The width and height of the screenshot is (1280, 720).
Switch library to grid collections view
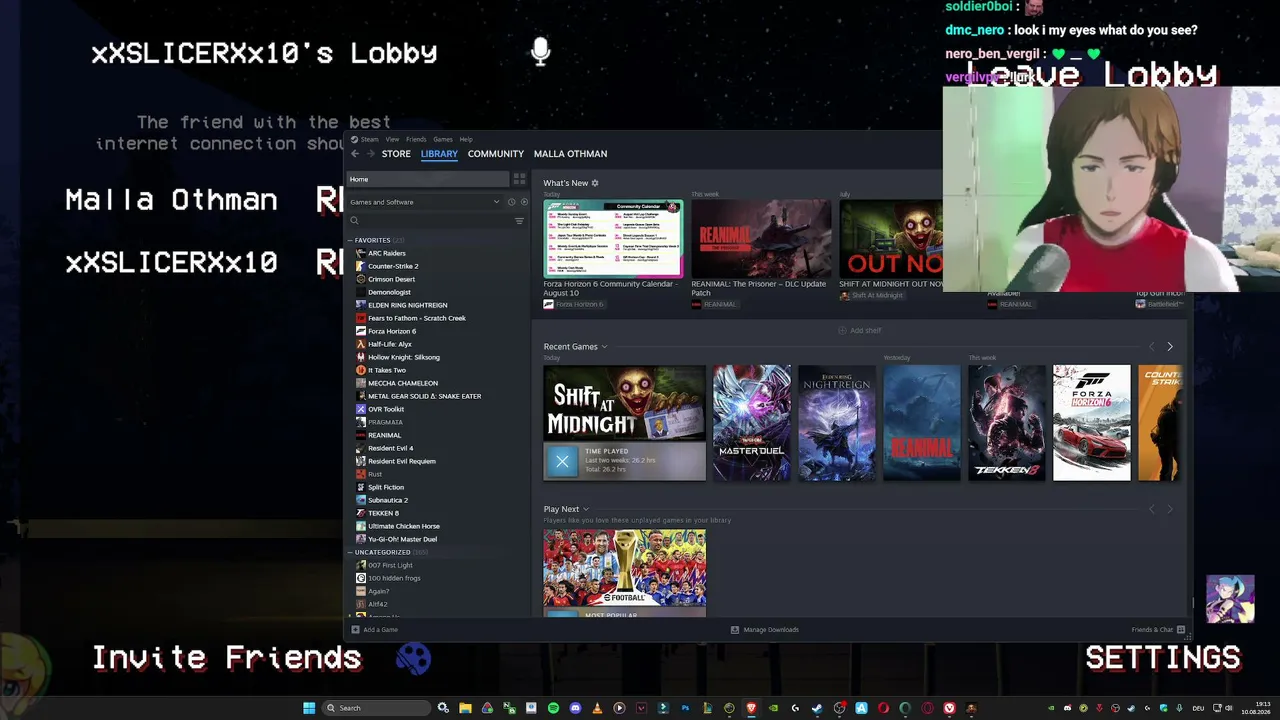point(519,179)
